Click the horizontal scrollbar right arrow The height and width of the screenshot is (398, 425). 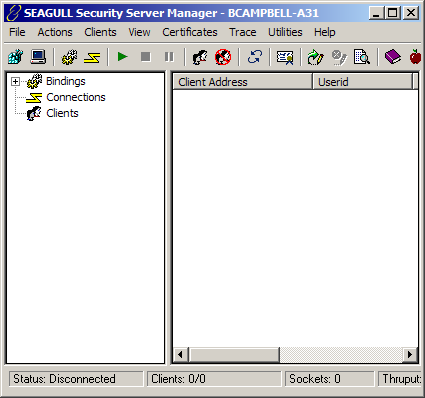410,354
